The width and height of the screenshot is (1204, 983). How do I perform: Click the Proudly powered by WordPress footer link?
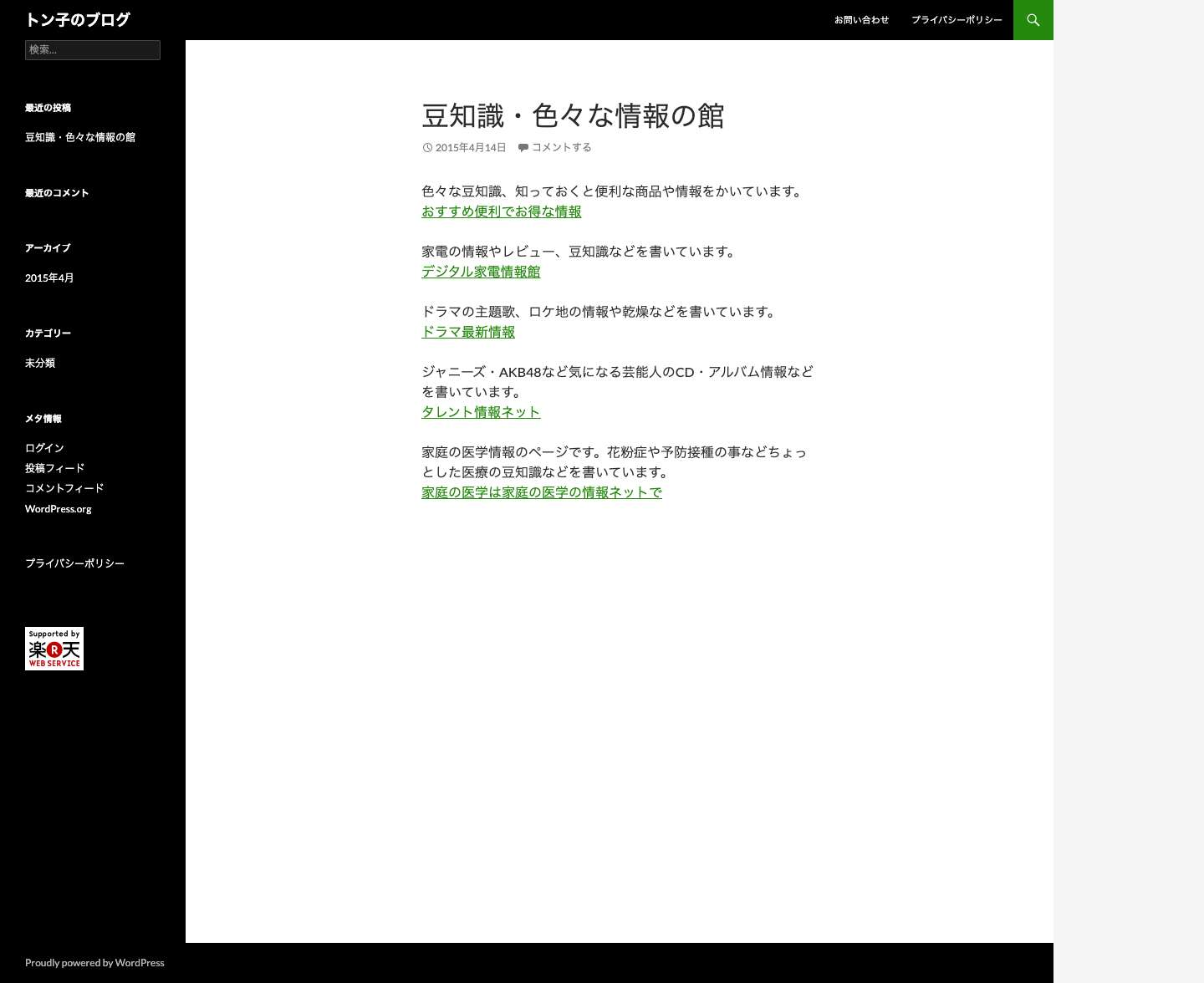94,962
